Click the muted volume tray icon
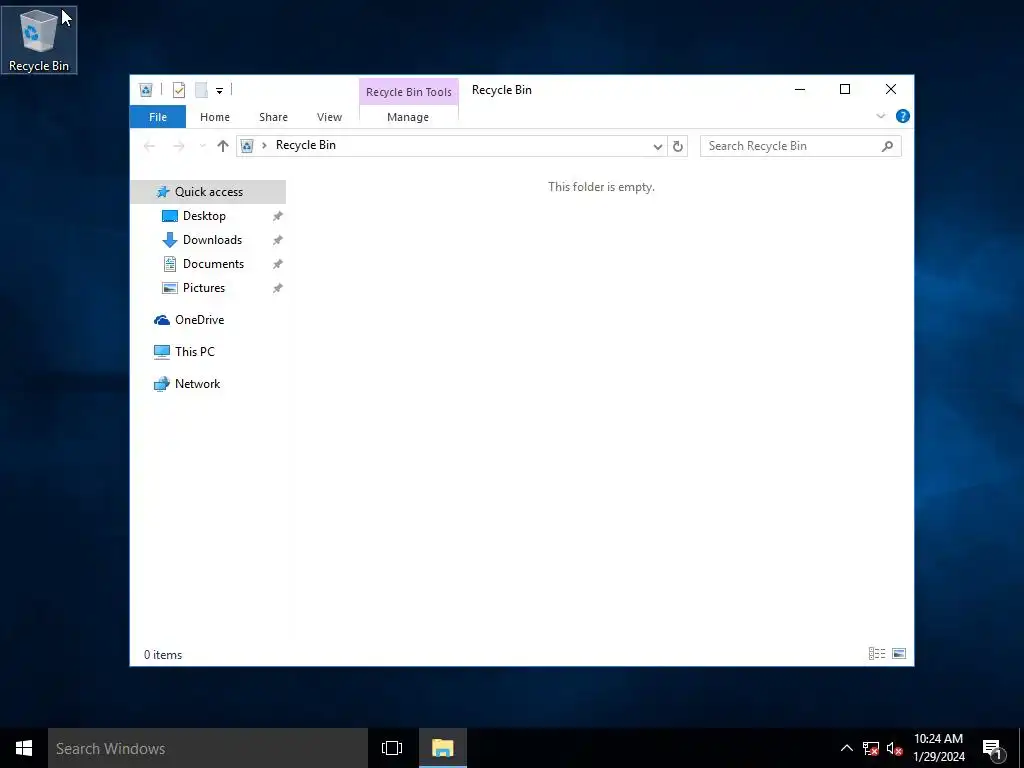 pos(894,748)
